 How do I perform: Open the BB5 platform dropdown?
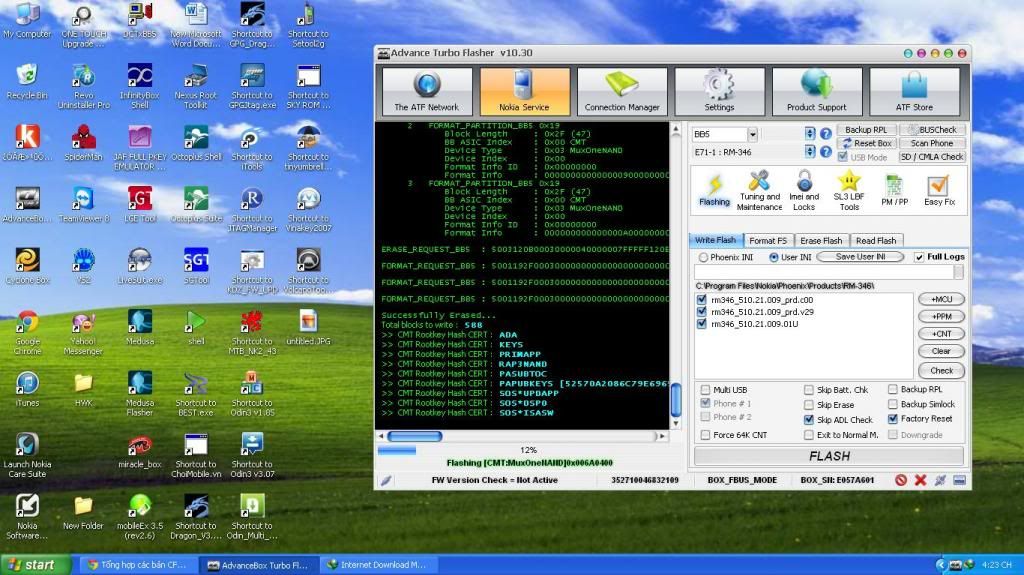pos(752,135)
